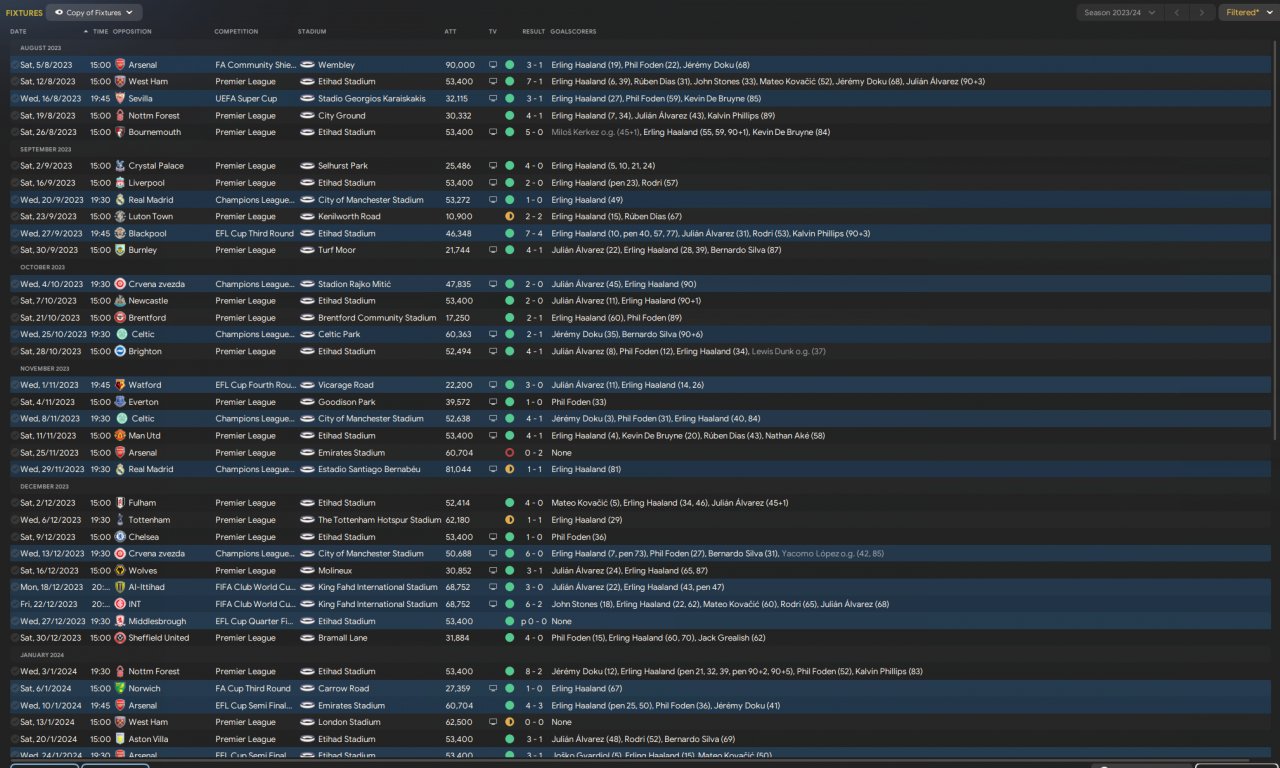Click the Brentford club badge
The height and width of the screenshot is (768, 1280).
(x=120, y=318)
